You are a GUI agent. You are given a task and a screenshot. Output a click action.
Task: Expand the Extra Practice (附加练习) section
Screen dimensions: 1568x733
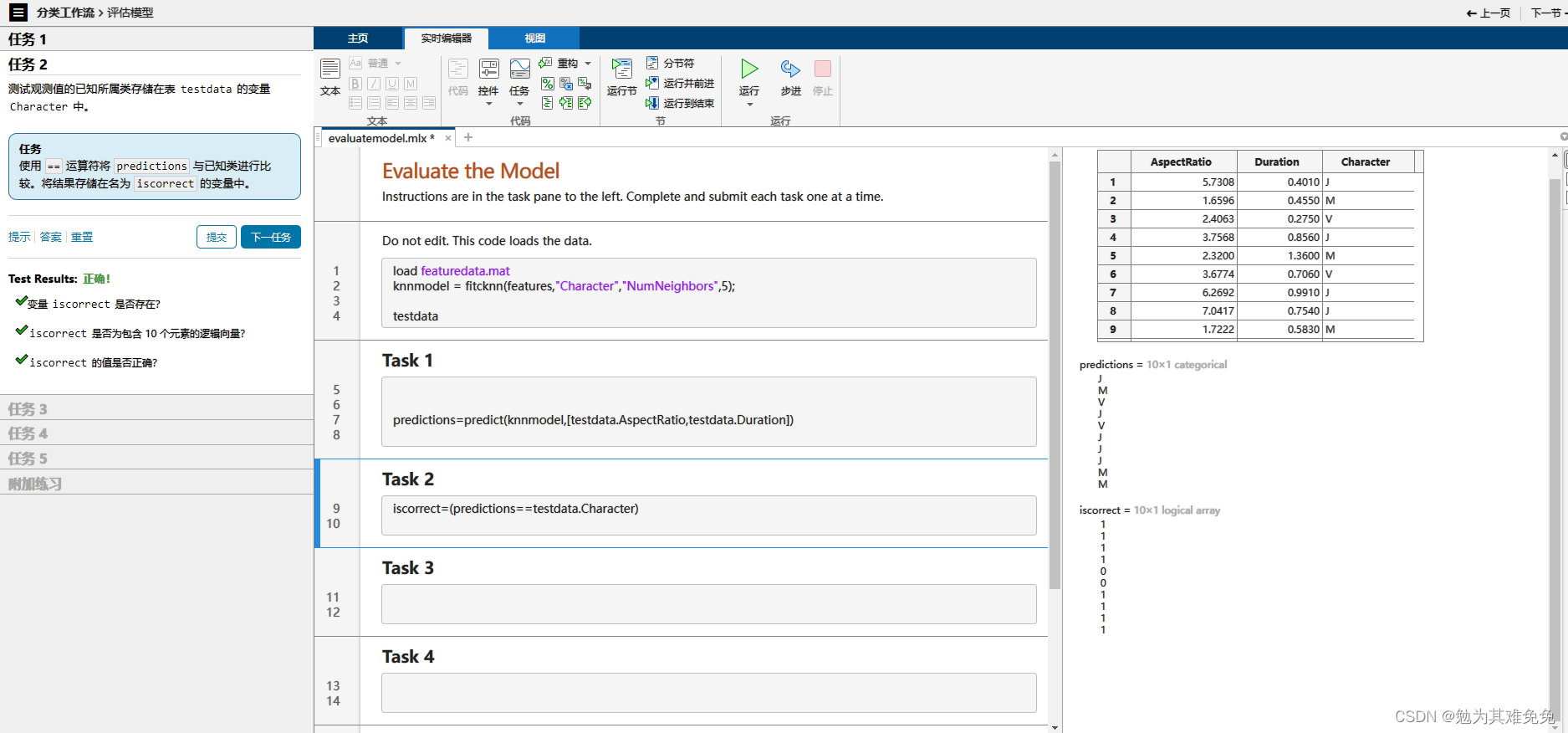156,483
